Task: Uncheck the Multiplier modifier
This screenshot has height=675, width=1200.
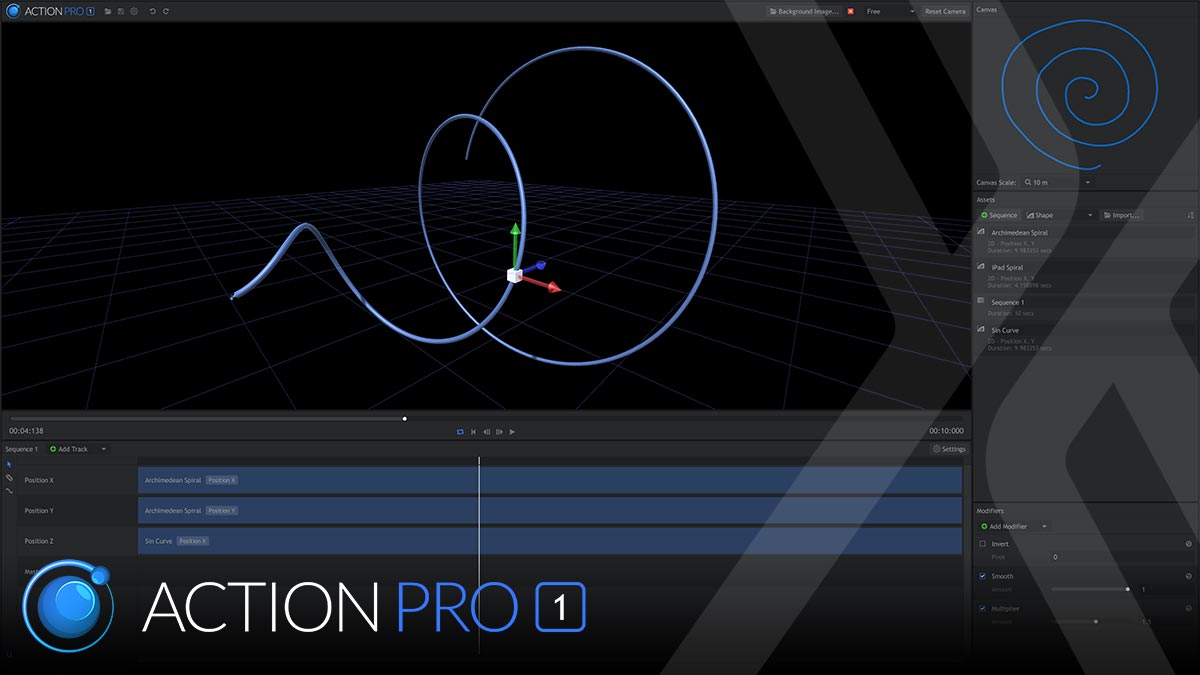Action: (983, 608)
